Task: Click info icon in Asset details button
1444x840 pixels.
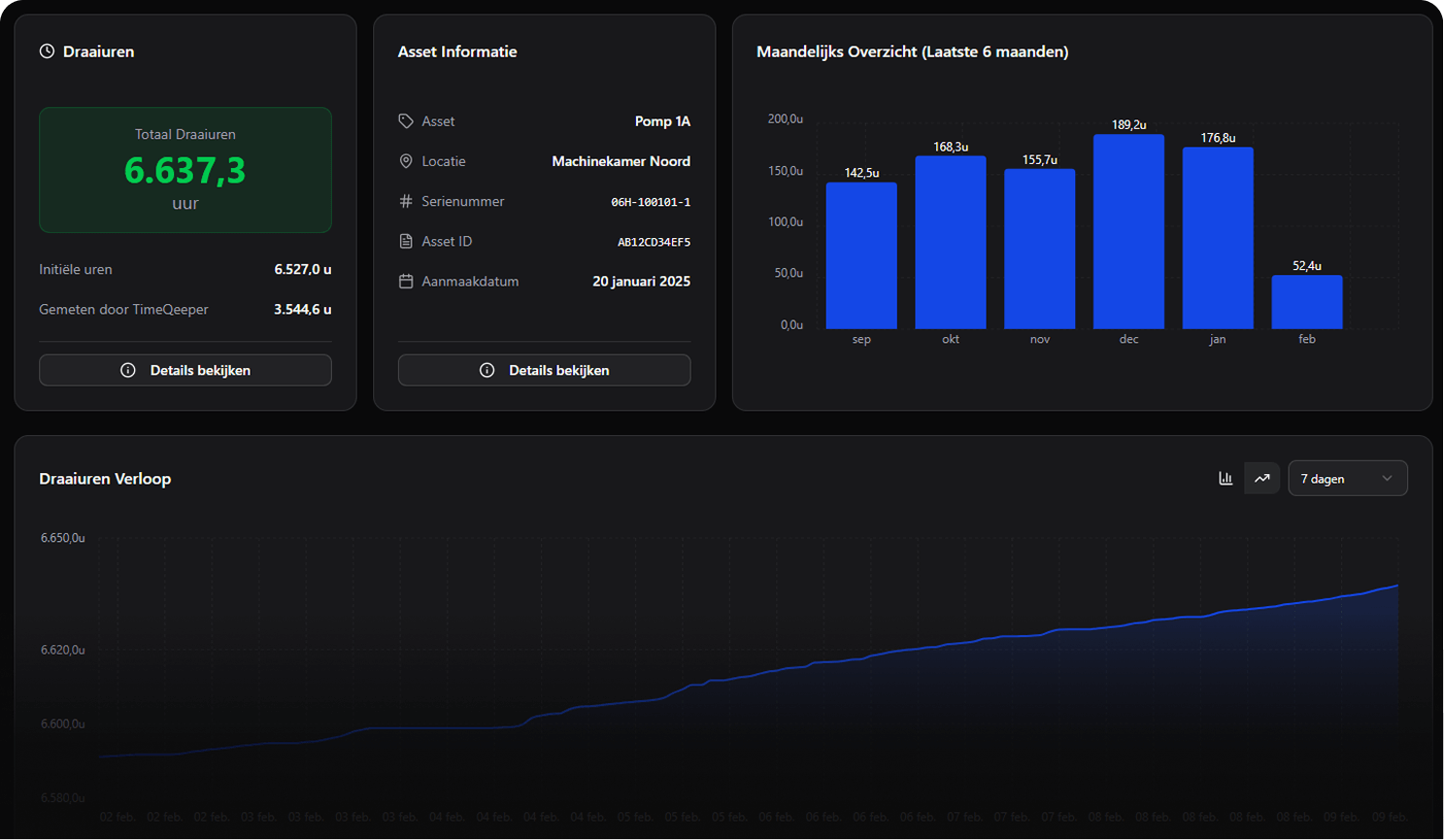Action: click(x=487, y=370)
